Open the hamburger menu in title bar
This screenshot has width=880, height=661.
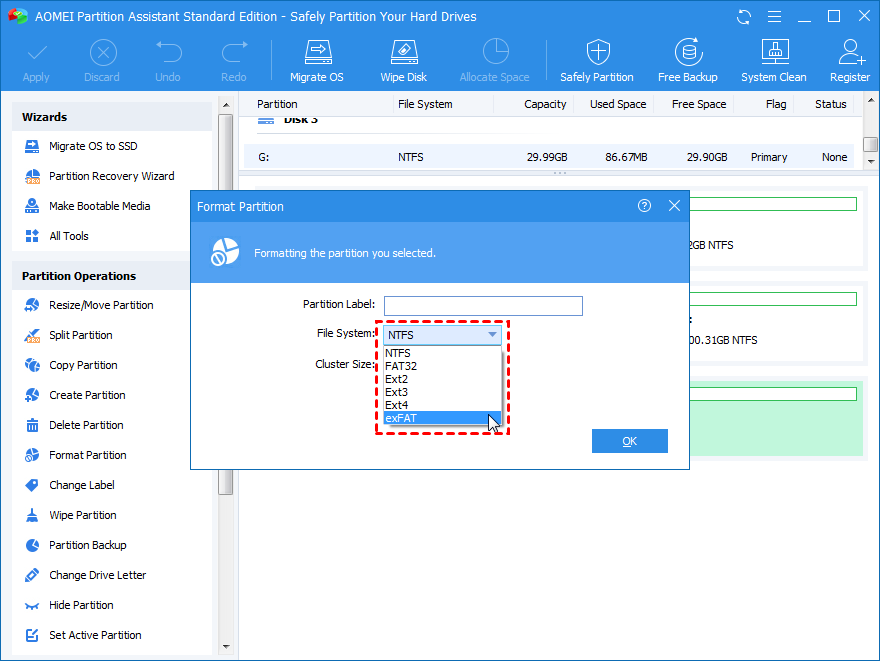coord(774,17)
